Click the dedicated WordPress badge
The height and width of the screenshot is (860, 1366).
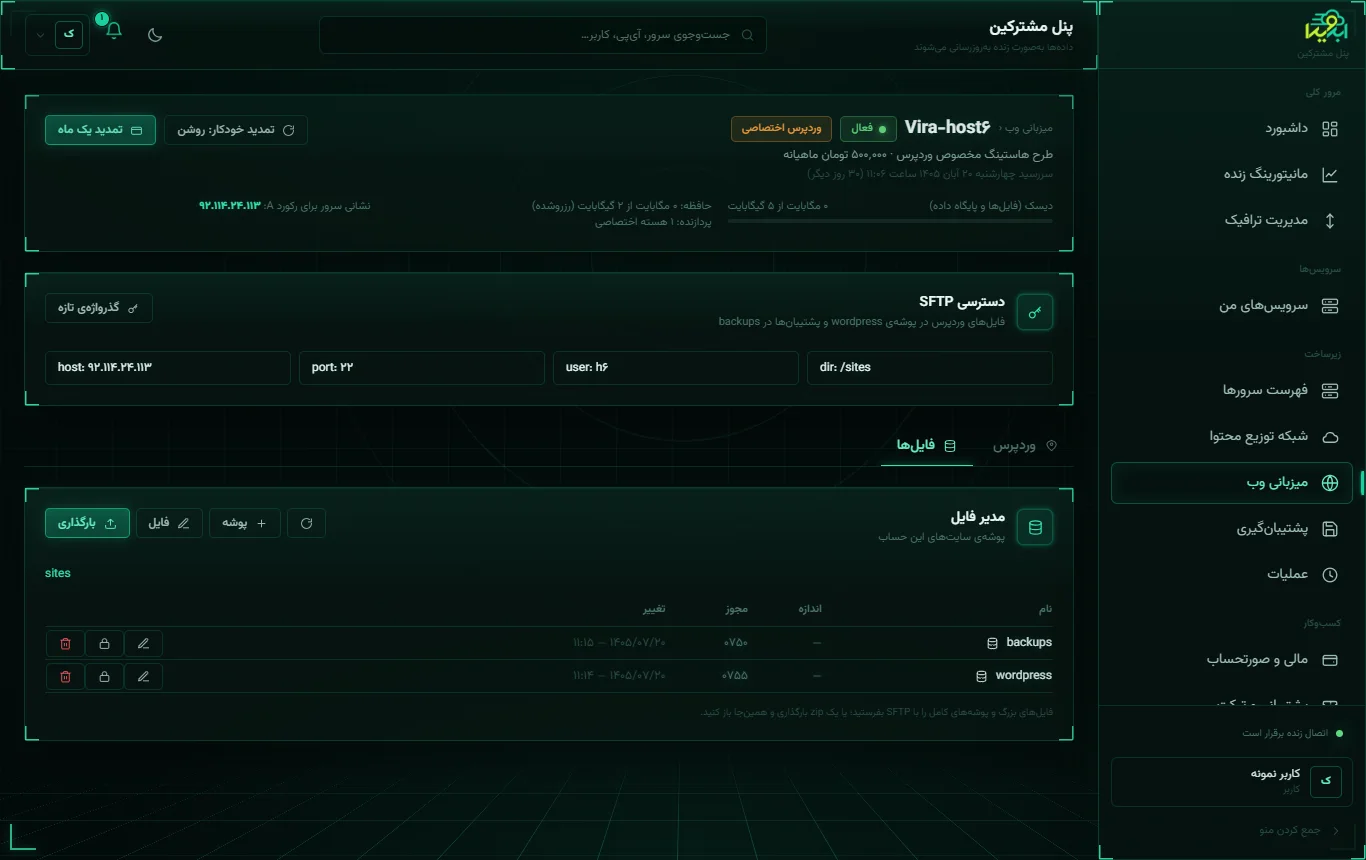[781, 129]
